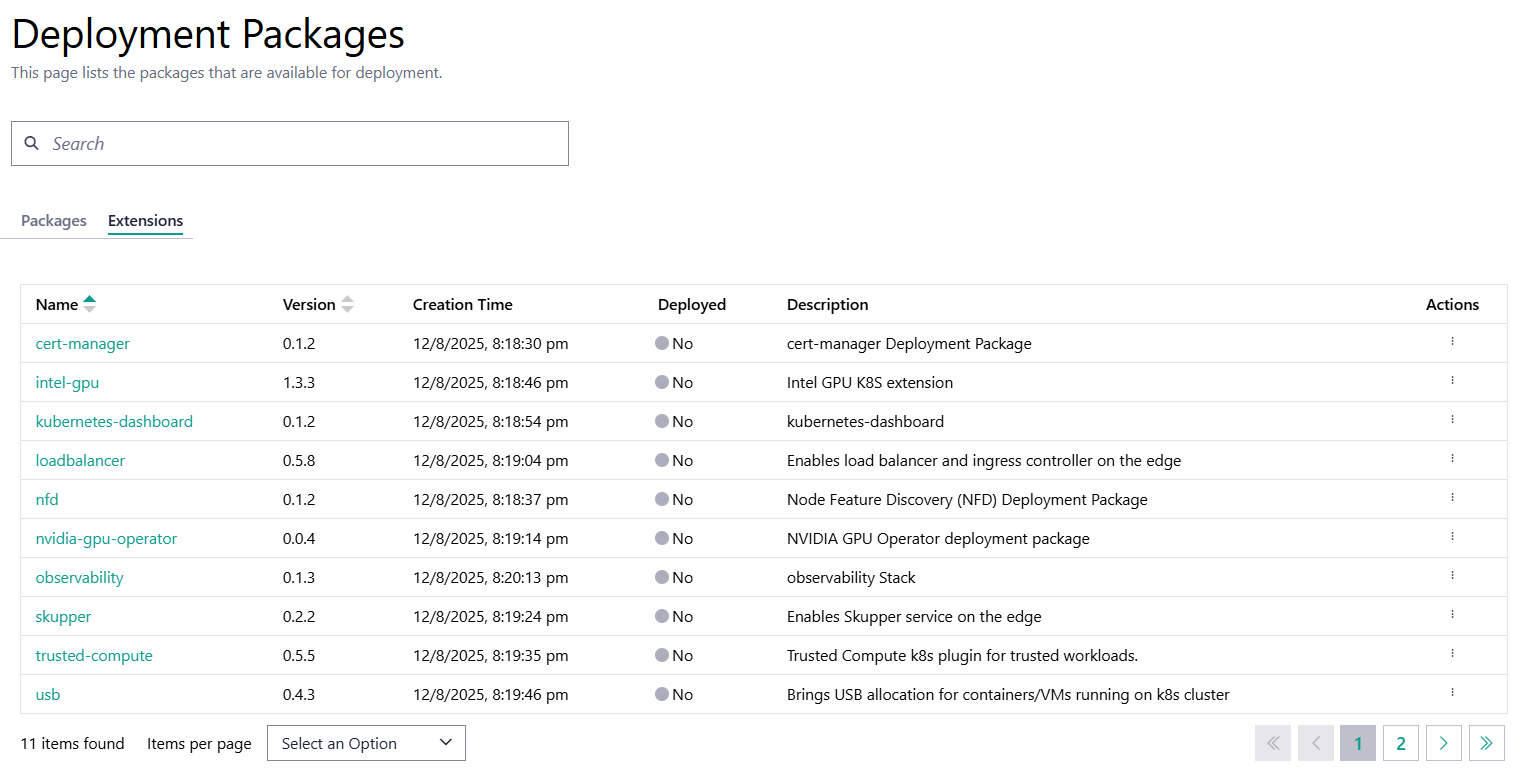Open the trusted-compute package link
The height and width of the screenshot is (769, 1536).
coord(94,656)
